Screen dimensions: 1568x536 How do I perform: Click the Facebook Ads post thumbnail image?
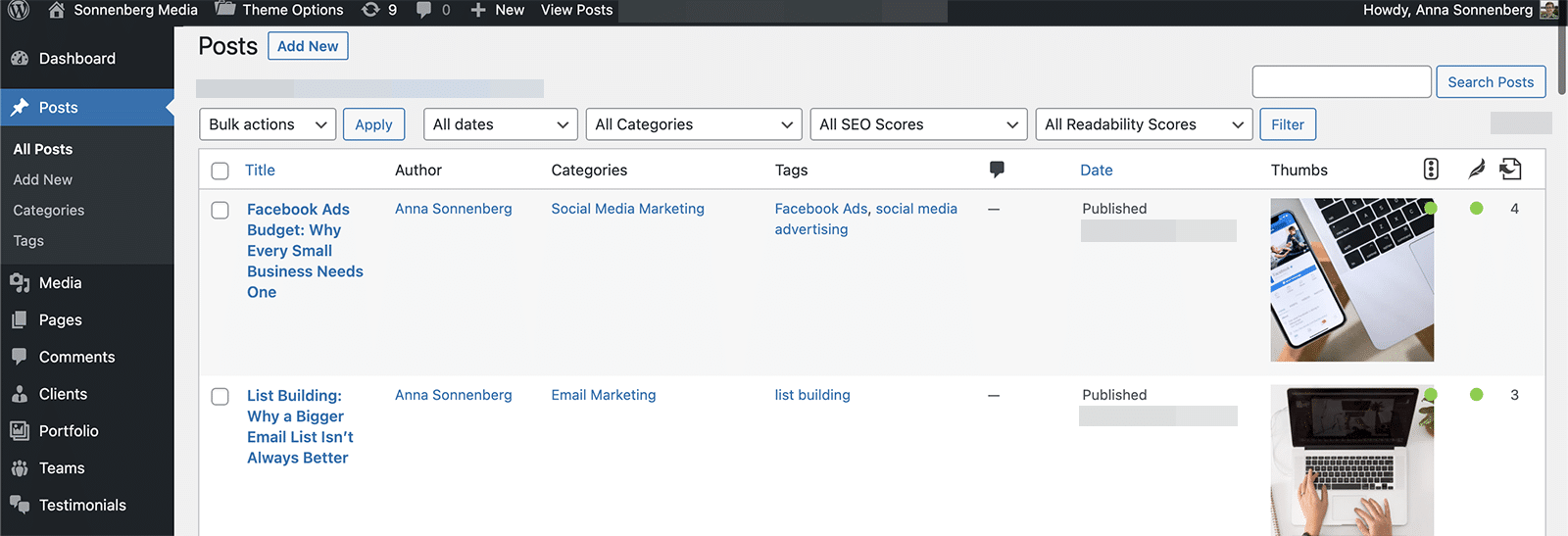click(x=1351, y=280)
